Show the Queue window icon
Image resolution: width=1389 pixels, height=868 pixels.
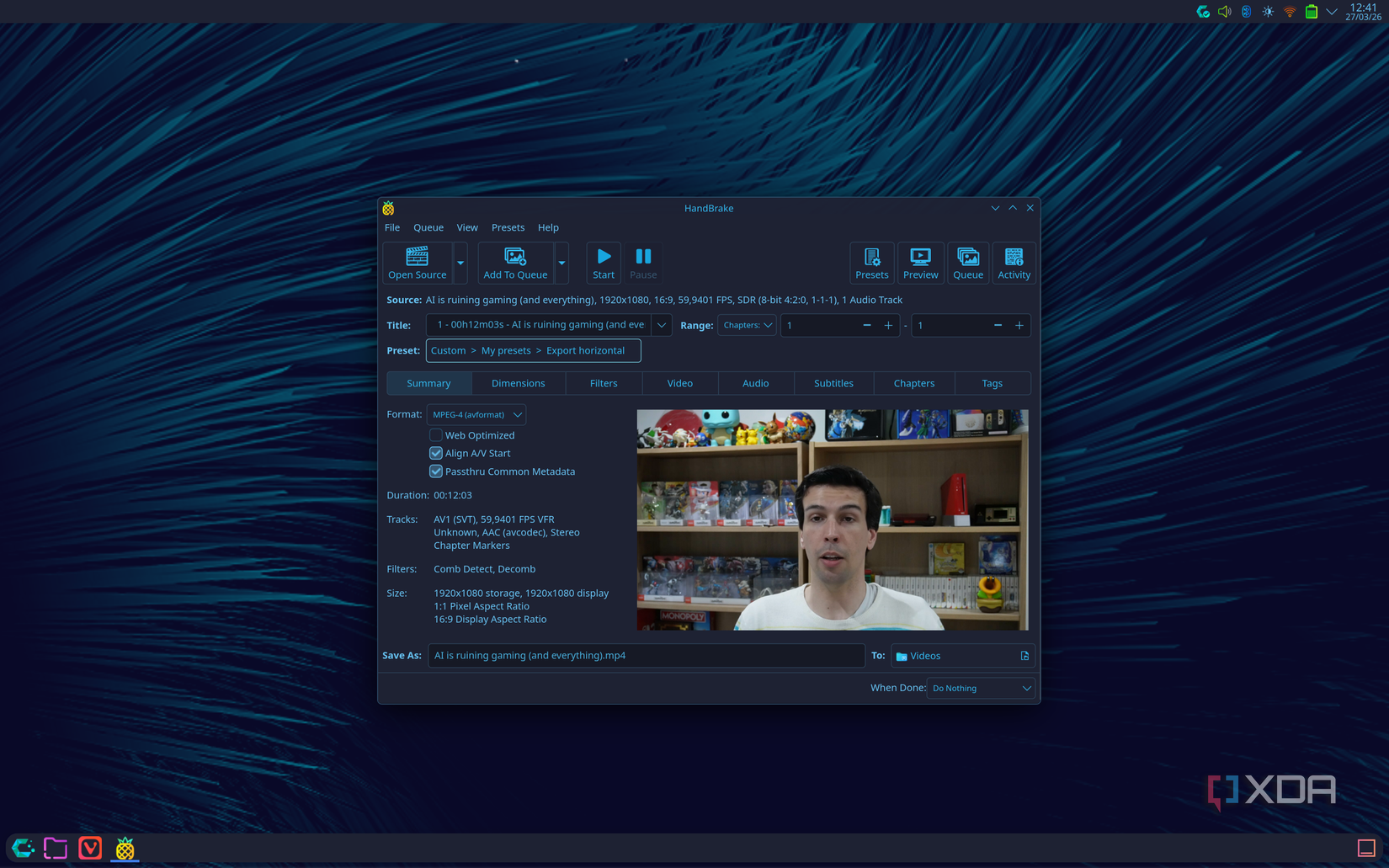point(967,257)
